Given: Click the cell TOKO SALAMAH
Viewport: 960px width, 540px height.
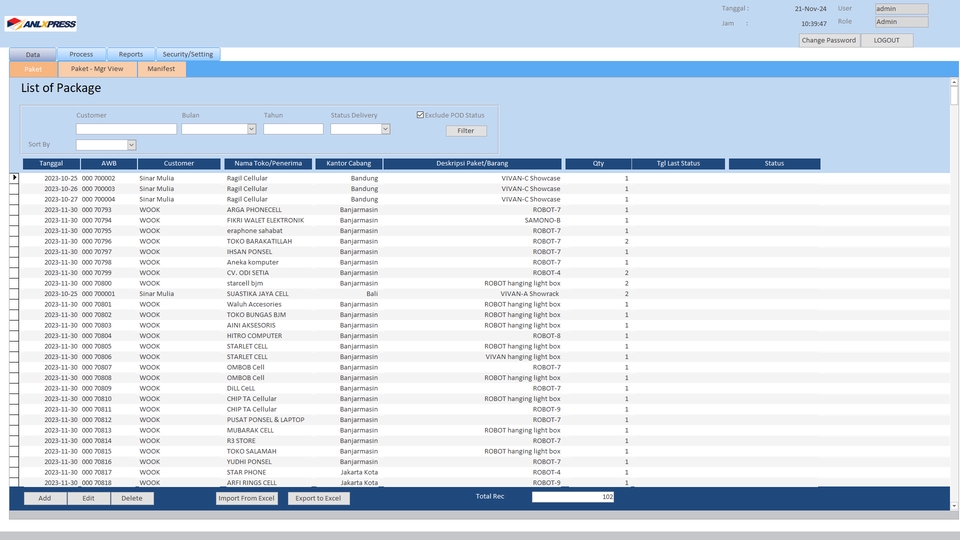Looking at the screenshot, I should click(251, 451).
